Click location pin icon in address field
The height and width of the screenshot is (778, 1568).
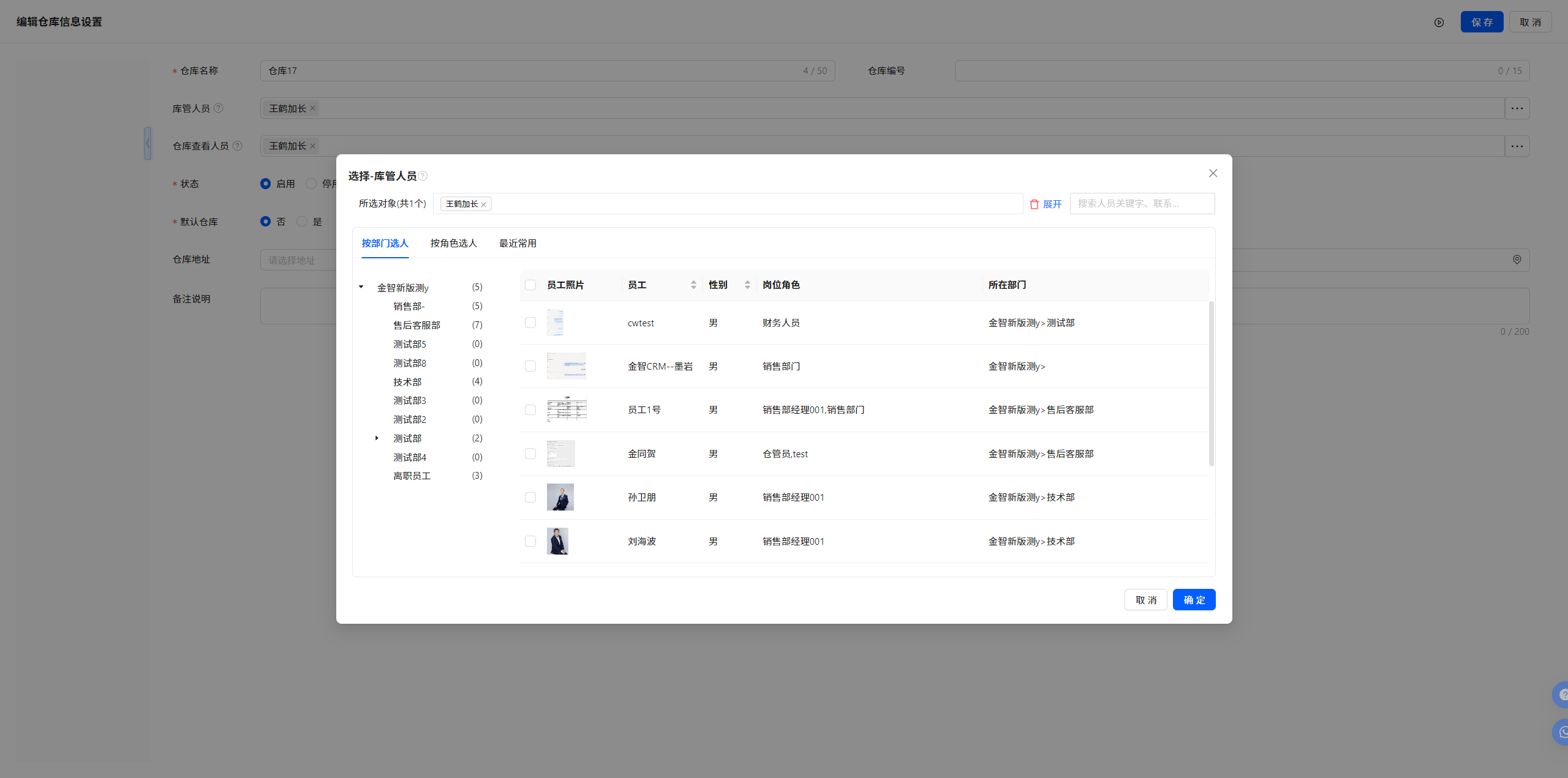tap(1517, 260)
